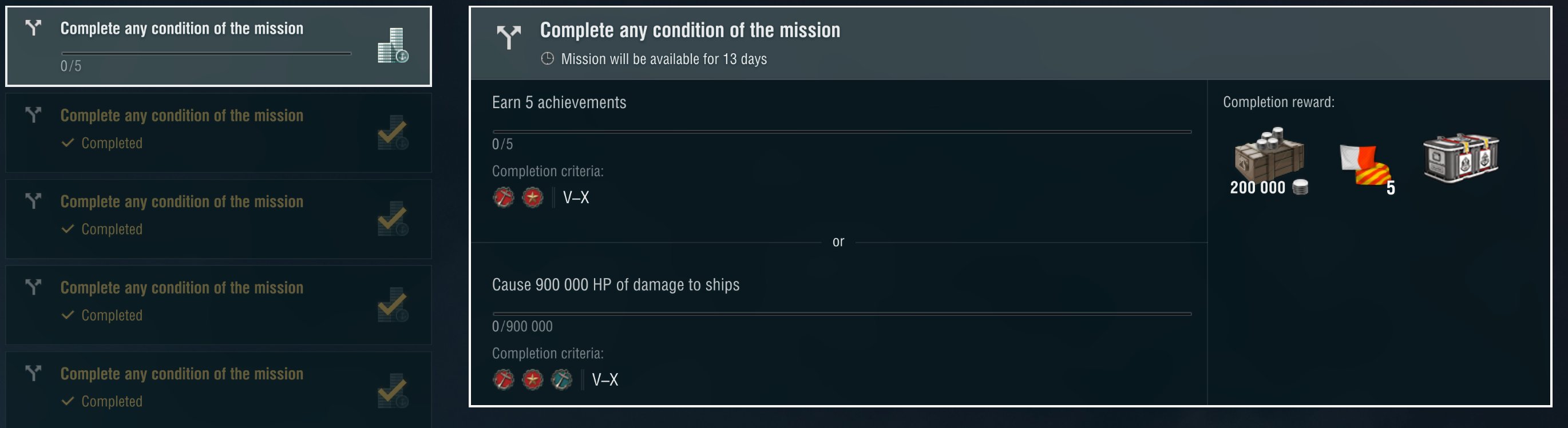Click the progress bar on the 0/5 mission card

tap(206, 54)
